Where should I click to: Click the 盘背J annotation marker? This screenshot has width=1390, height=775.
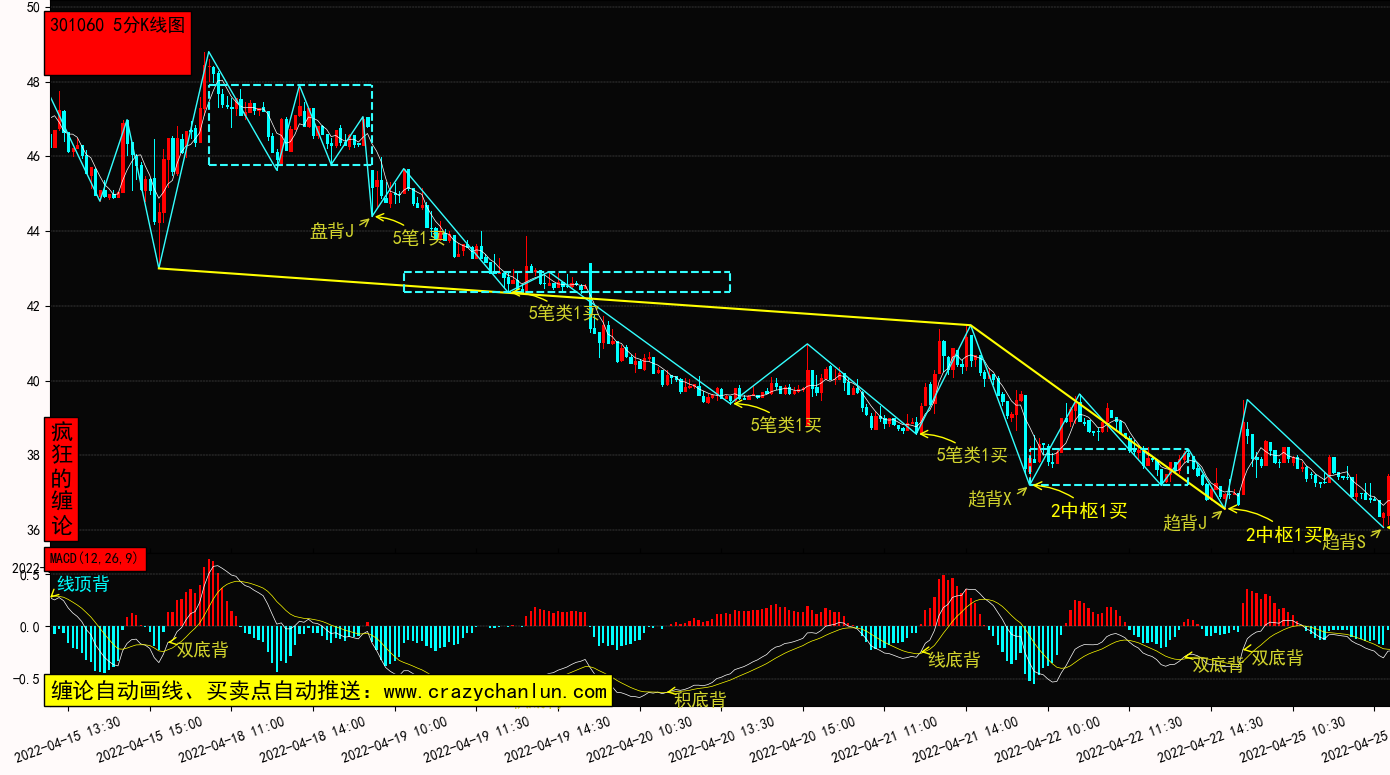(332, 232)
